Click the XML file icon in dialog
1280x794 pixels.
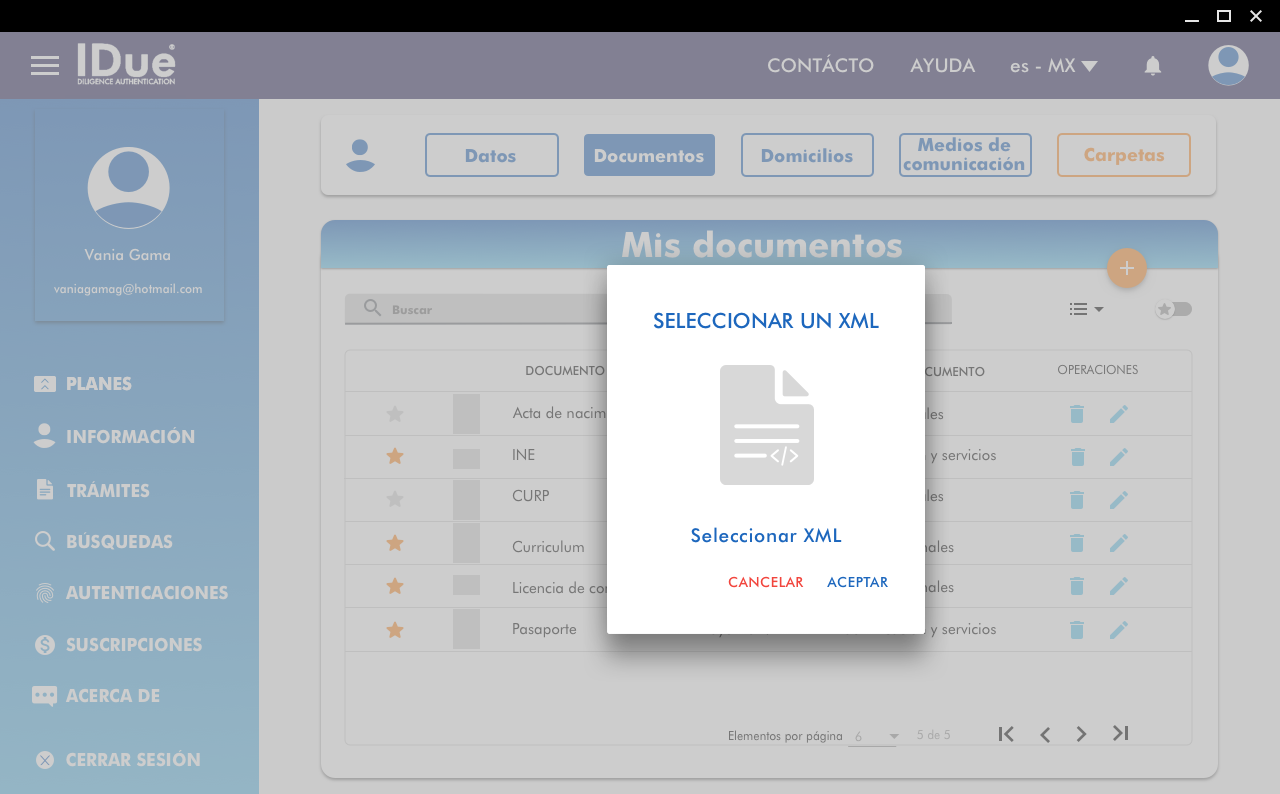pos(766,425)
